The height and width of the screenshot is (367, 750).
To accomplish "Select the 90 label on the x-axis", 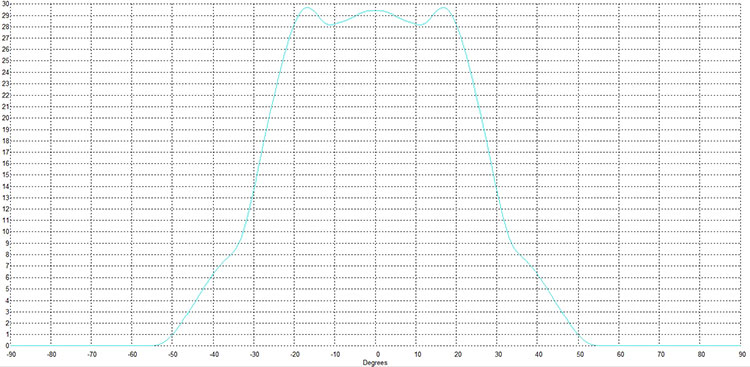I will click(742, 355).
